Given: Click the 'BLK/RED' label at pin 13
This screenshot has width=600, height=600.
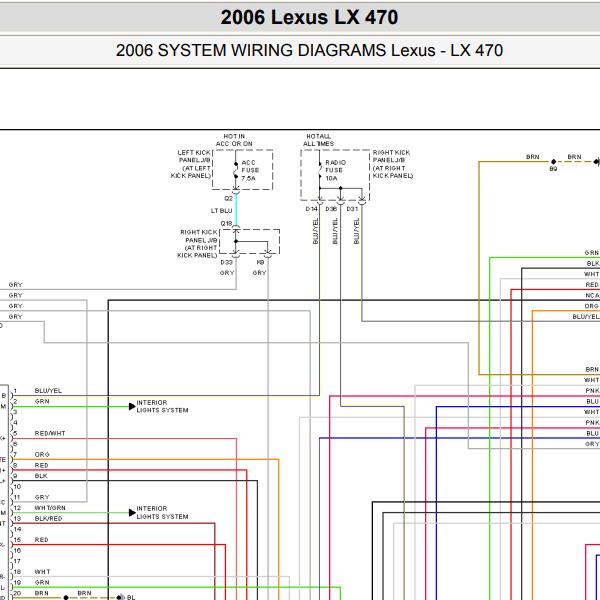Looking at the screenshot, I should click(x=48, y=518).
